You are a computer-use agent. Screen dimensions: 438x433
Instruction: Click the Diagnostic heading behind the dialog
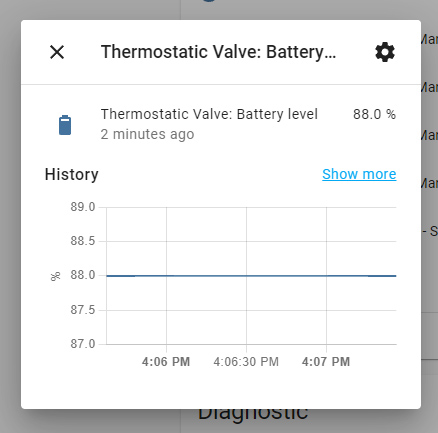(253, 413)
